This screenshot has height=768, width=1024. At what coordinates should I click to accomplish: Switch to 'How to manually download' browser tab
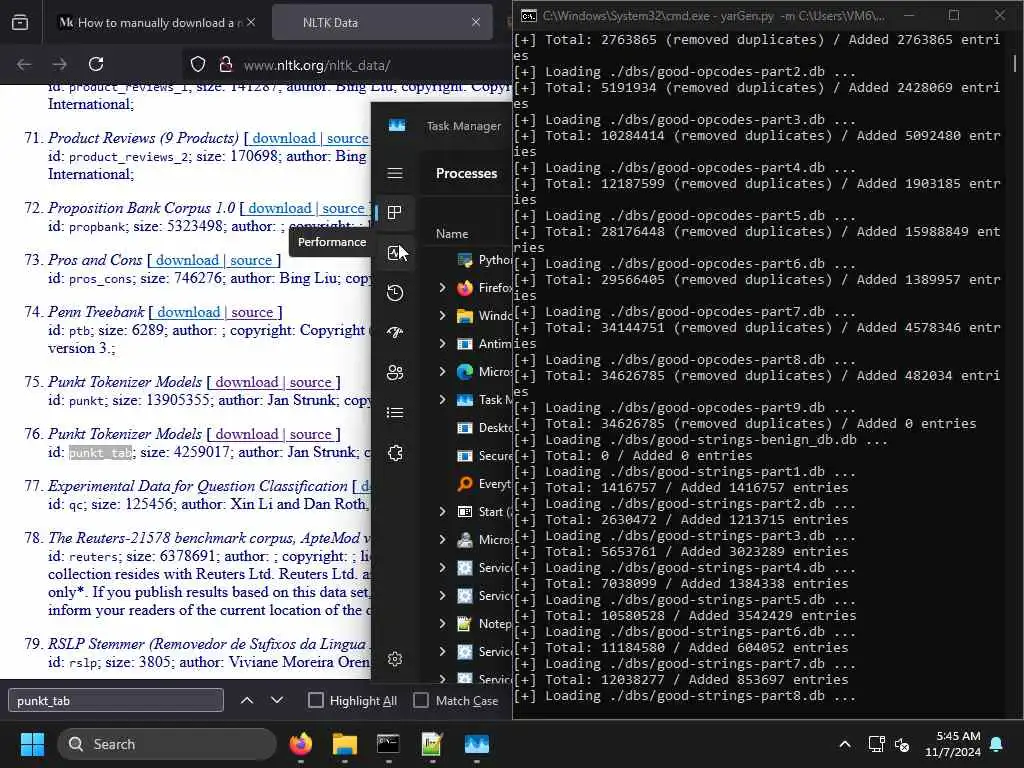[157, 22]
